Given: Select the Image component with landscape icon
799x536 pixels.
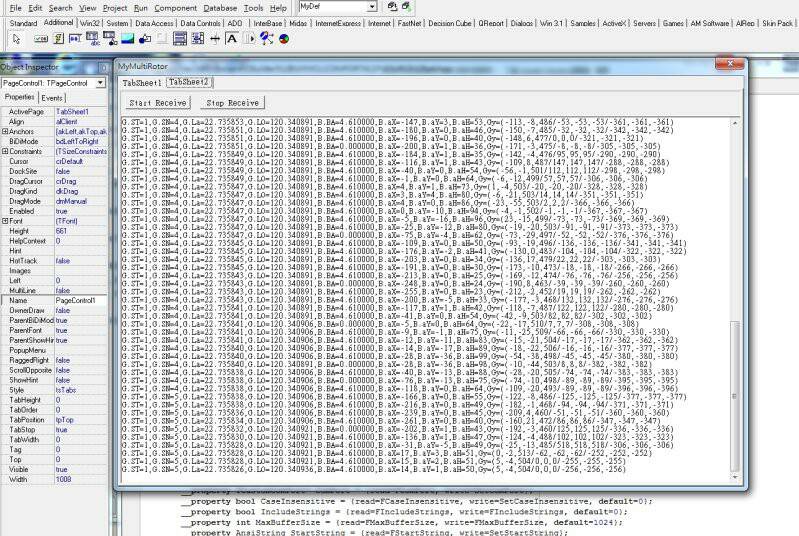Looking at the screenshot, I should pyautogui.click(x=127, y=39).
